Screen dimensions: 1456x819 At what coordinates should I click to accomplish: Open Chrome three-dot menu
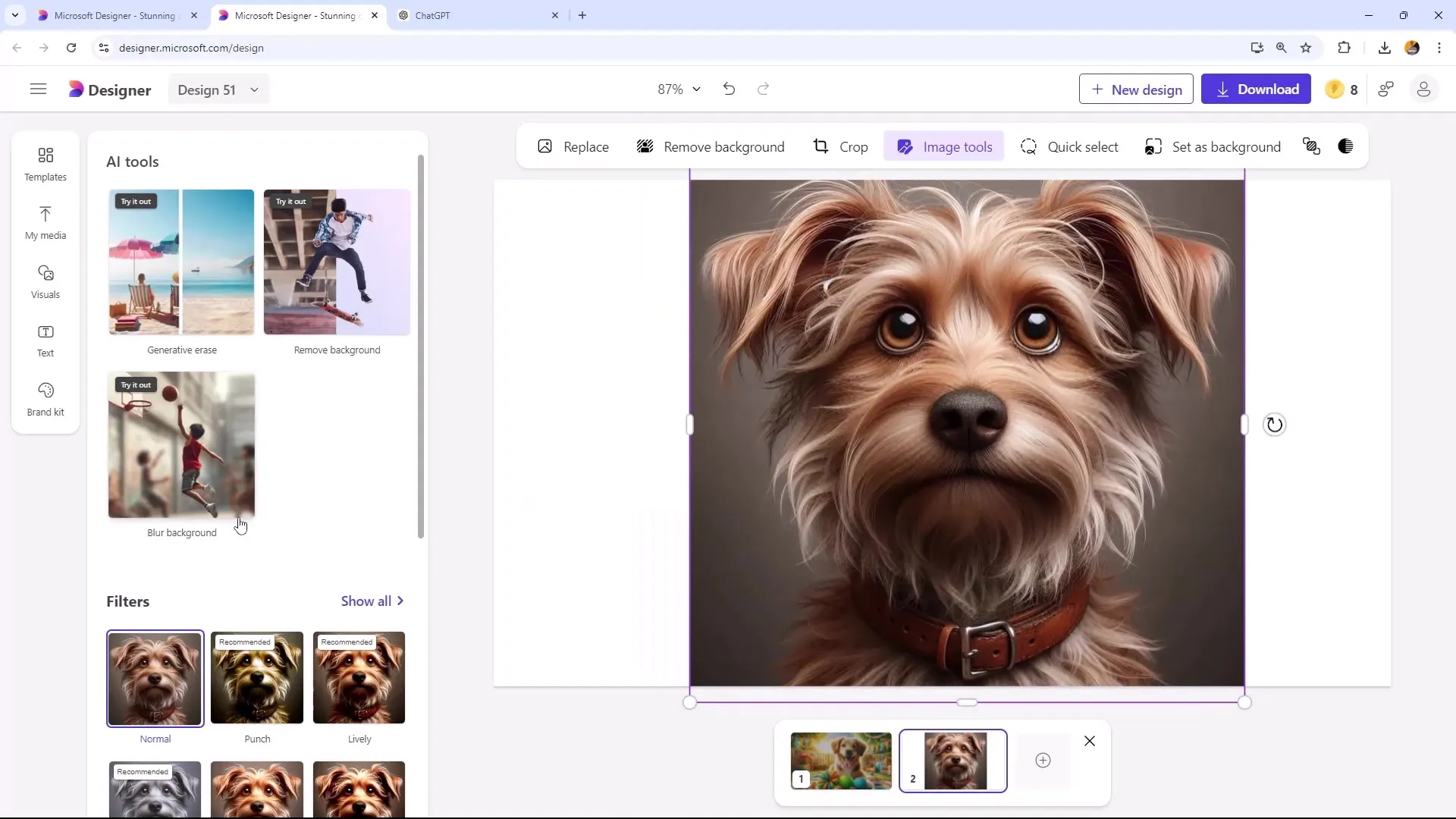[1439, 48]
